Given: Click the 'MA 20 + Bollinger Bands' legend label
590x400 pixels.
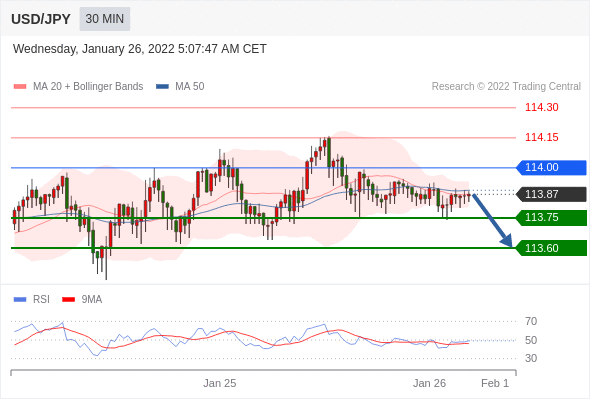Looking at the screenshot, I should [88, 87].
